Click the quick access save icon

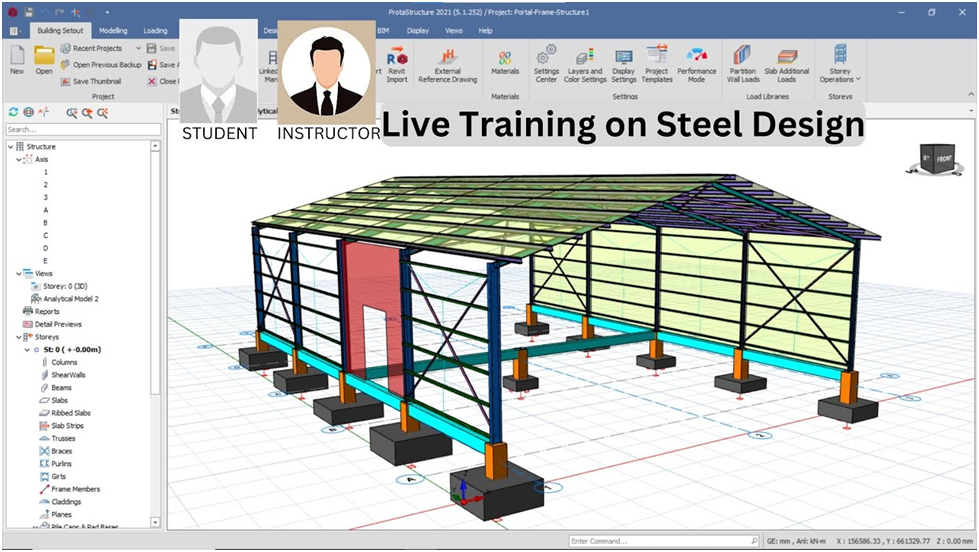29,12
